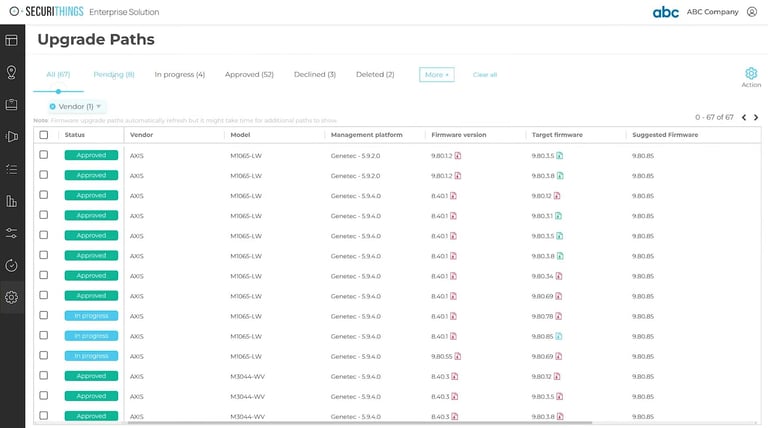This screenshot has width=768, height=428.
Task: Open the More filters dropdown
Action: (436, 74)
